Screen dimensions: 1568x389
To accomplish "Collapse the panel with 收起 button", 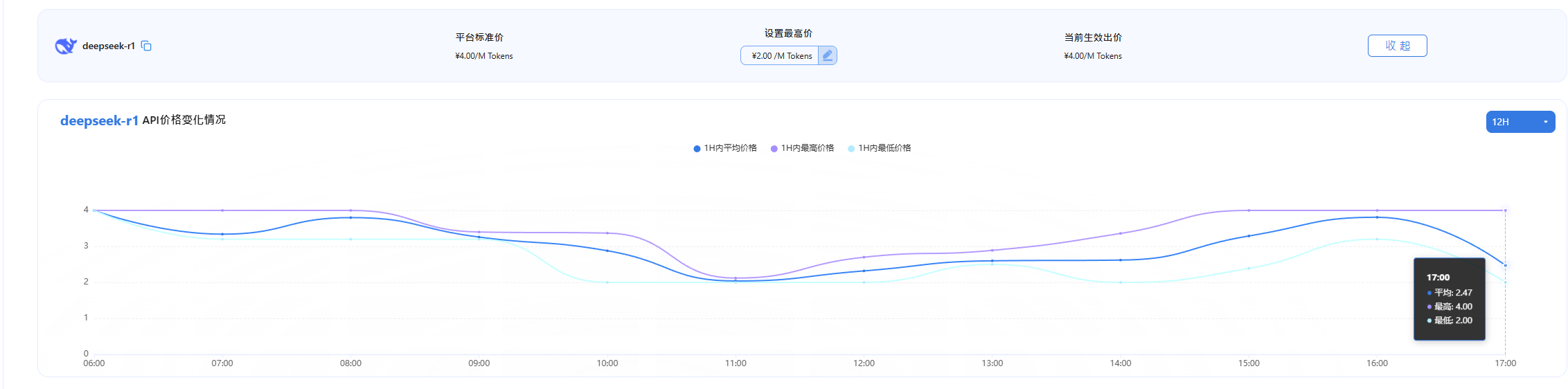I will pos(1397,46).
